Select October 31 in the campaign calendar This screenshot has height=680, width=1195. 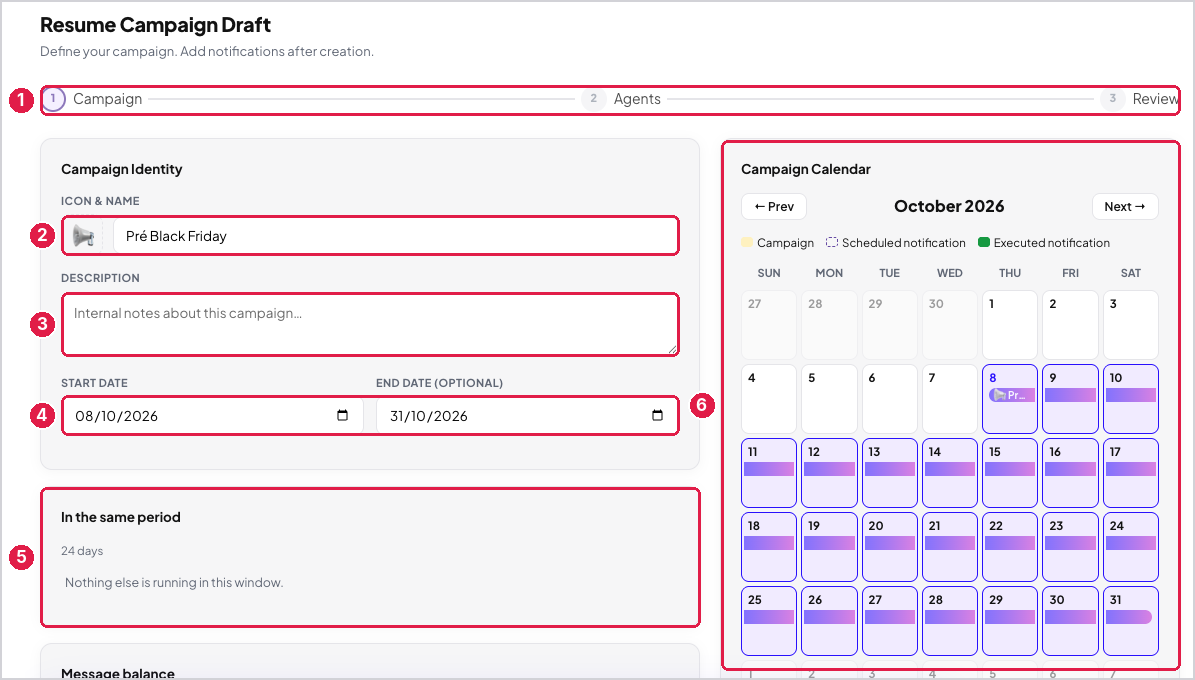click(1131, 621)
